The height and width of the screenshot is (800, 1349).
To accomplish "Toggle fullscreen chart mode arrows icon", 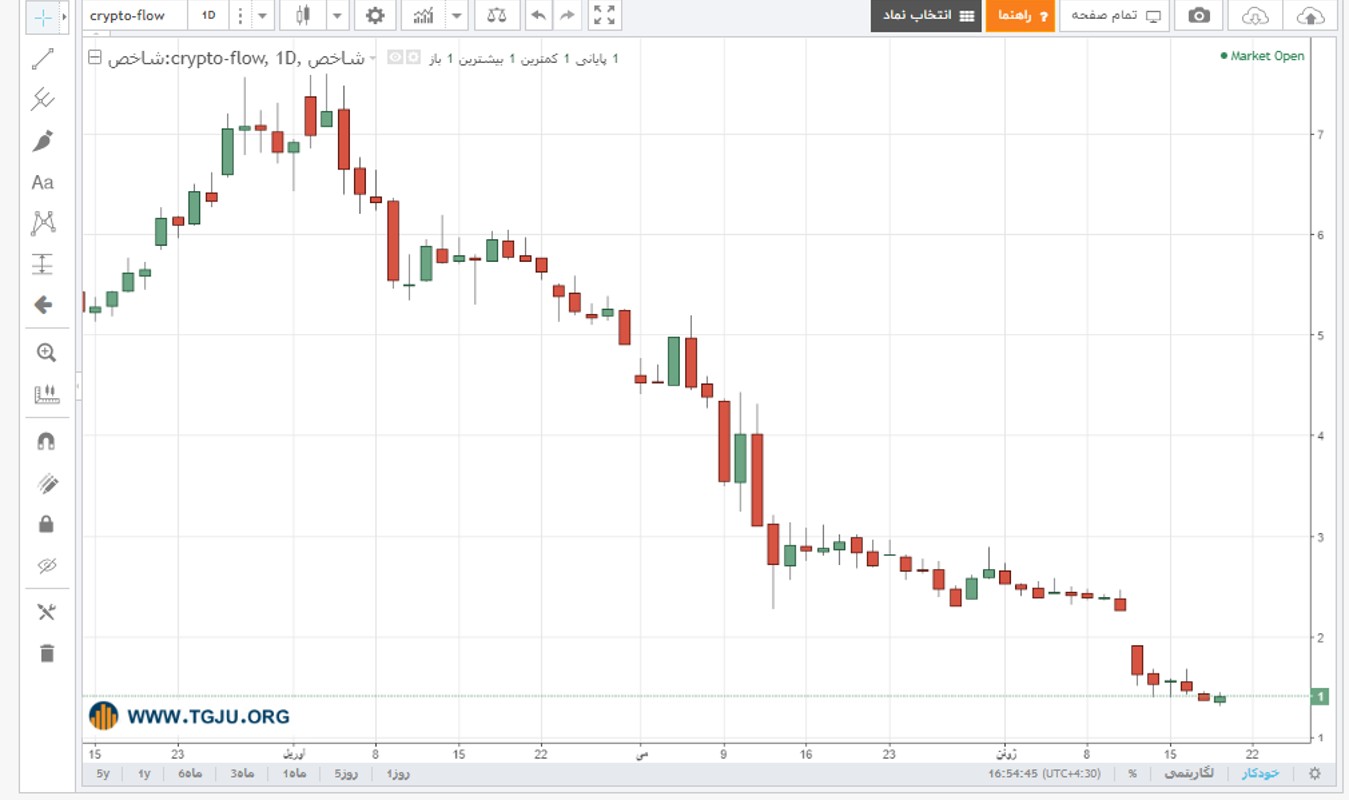I will click(x=604, y=16).
